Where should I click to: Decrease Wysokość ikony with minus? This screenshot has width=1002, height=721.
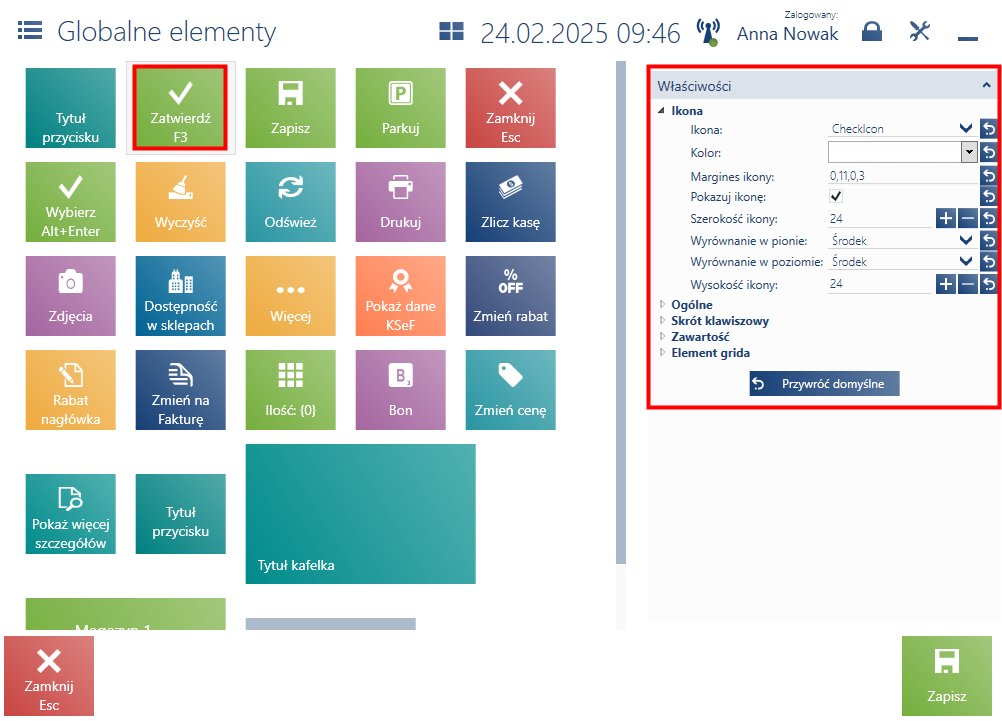click(968, 284)
